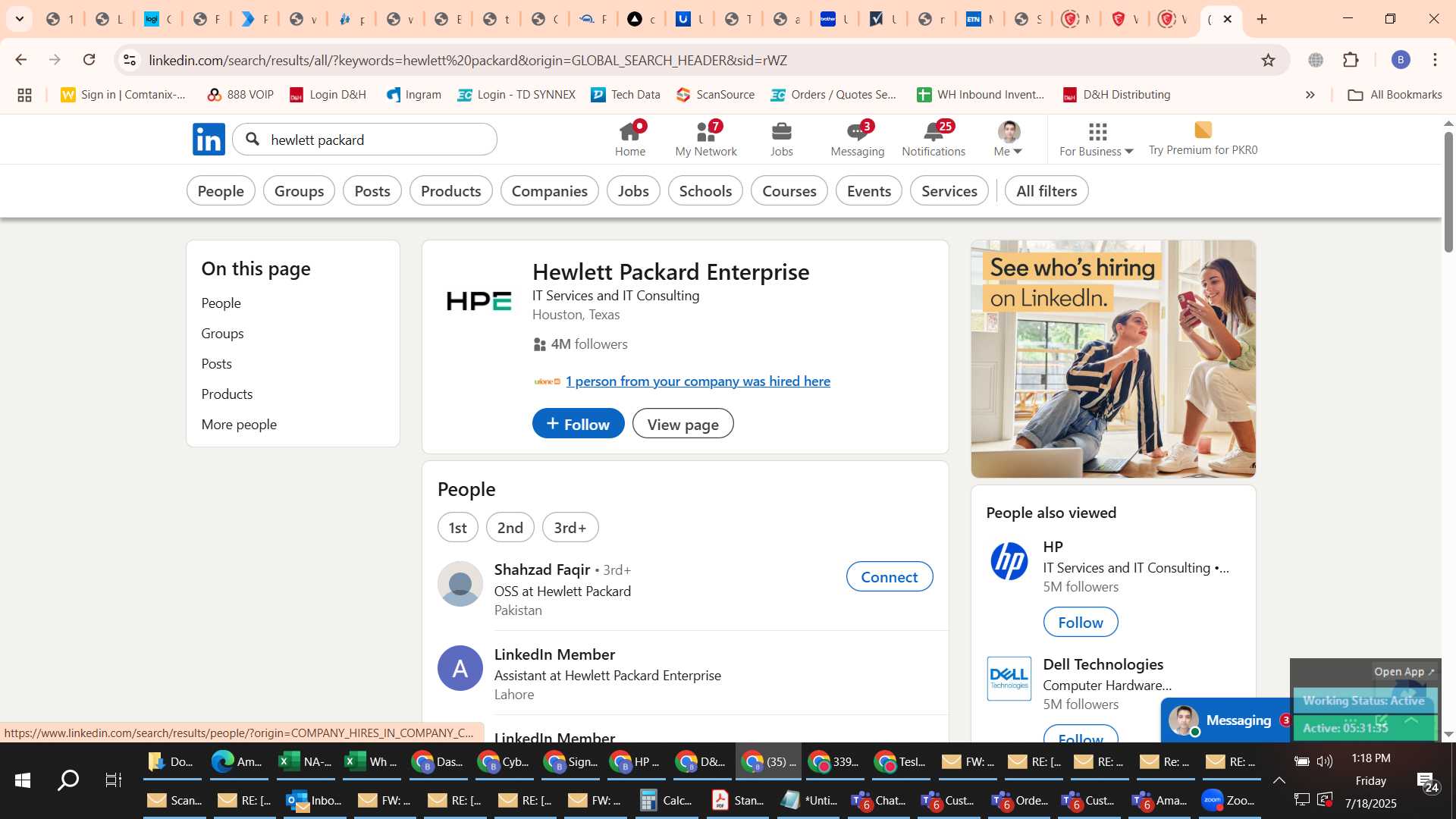This screenshot has width=1456, height=819.
Task: Open the Calculator taskbar item
Action: coord(667,800)
